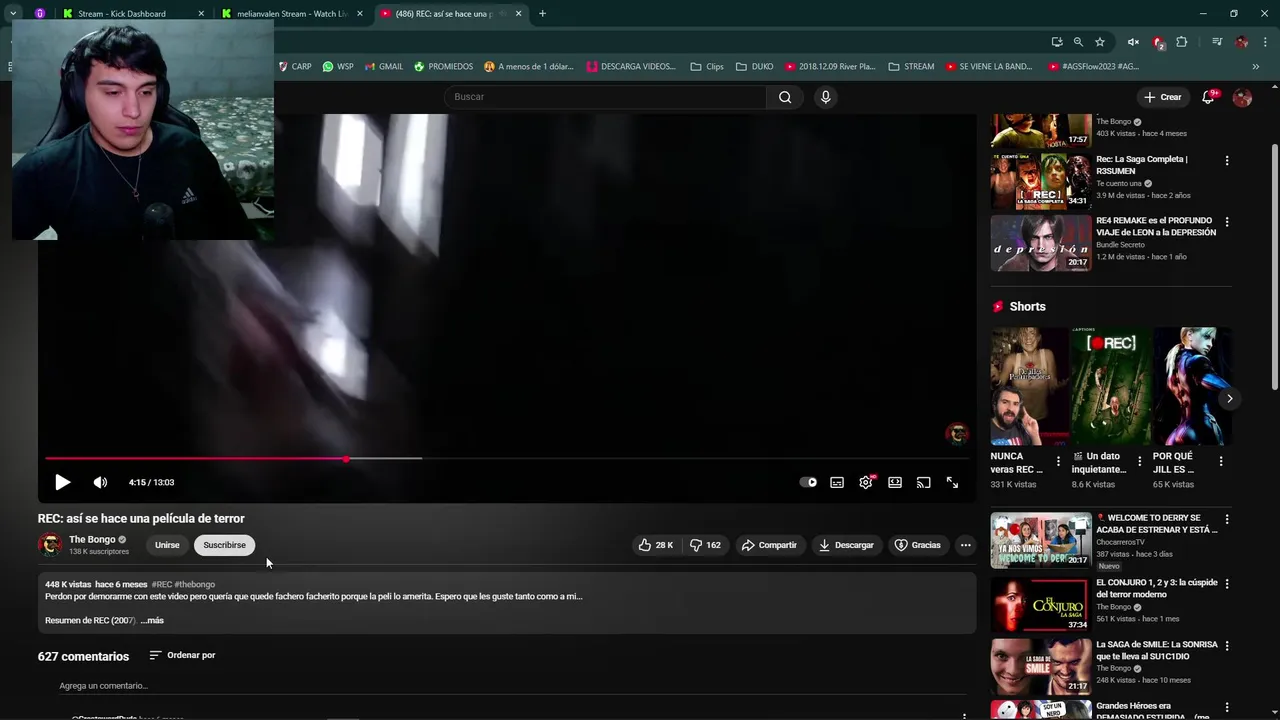This screenshot has height=720, width=1280.
Task: Open options for POR QUÉ JILL ES short
Action: (x=1221, y=462)
